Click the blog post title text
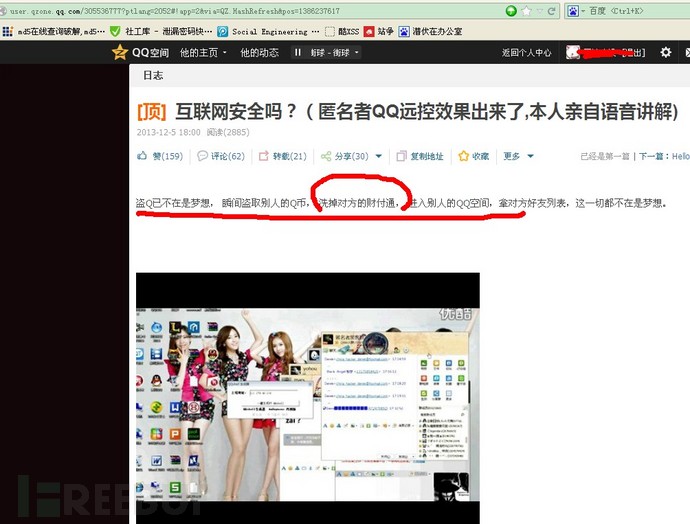 pos(426,111)
